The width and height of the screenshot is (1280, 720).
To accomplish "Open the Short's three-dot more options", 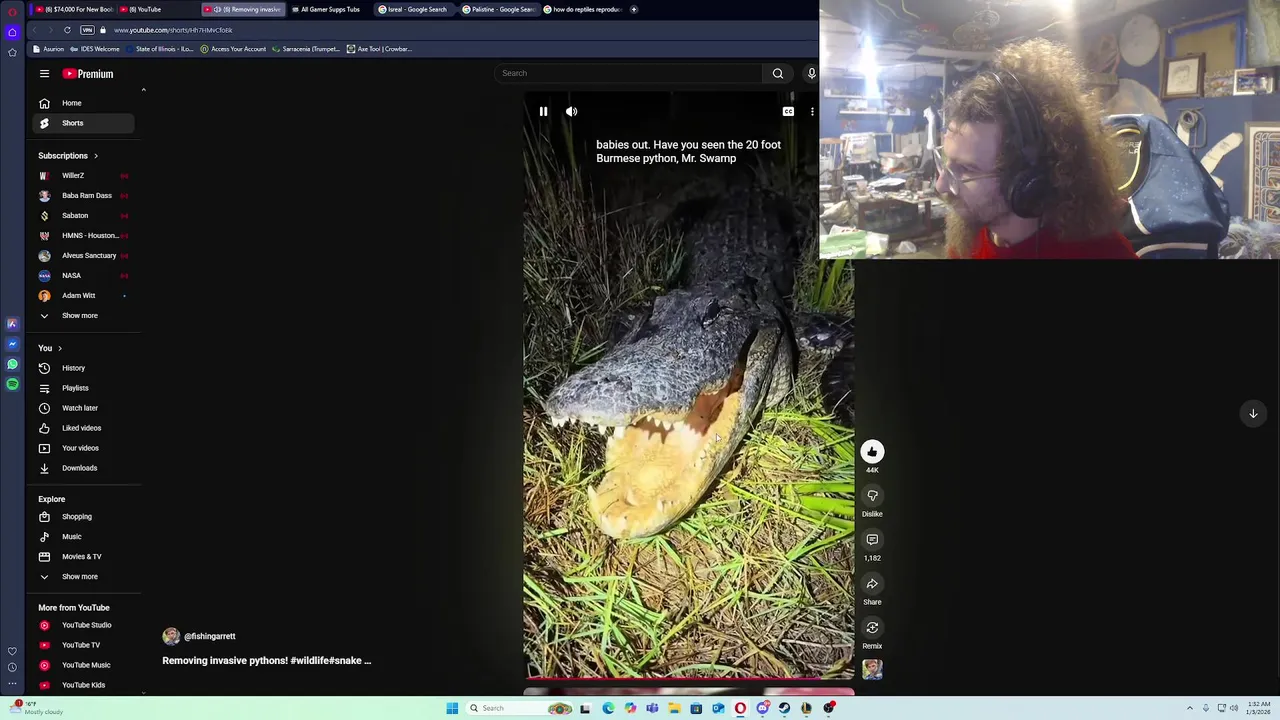I will (x=812, y=112).
